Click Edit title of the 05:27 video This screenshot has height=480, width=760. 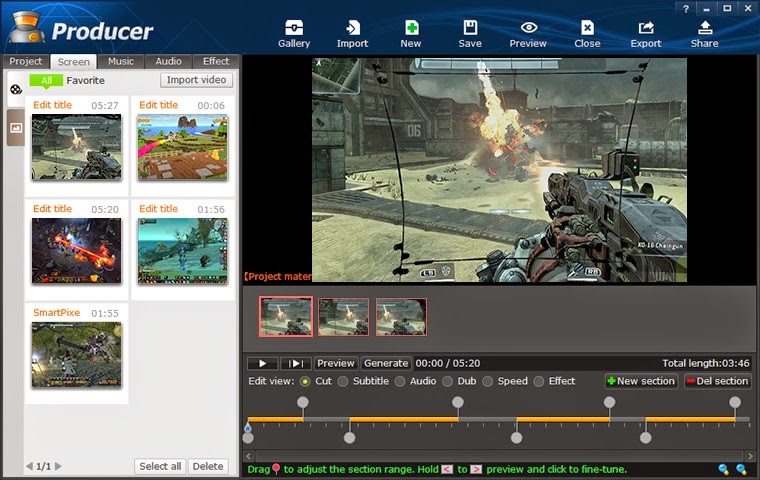(x=52, y=105)
